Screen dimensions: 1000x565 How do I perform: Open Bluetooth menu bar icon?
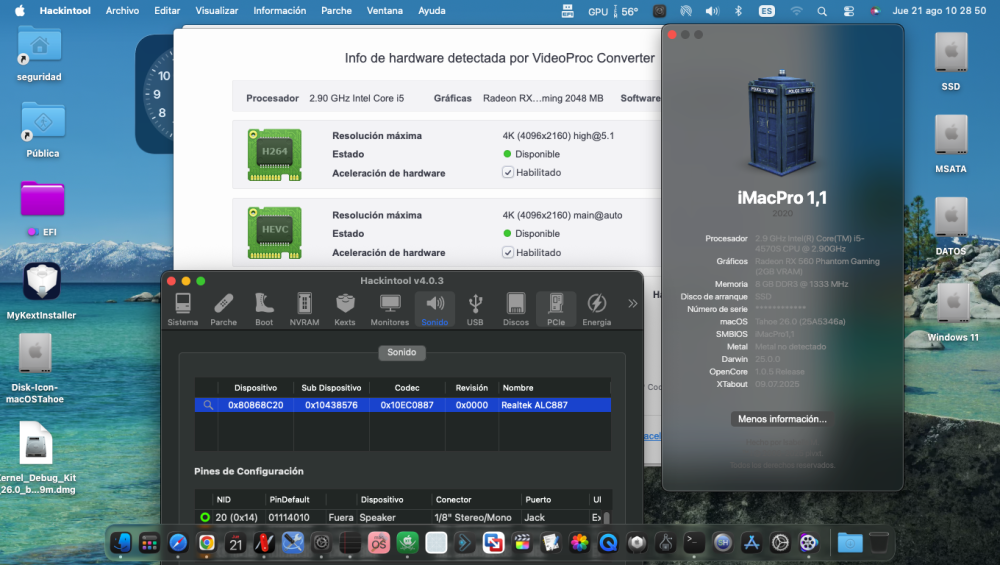[739, 11]
